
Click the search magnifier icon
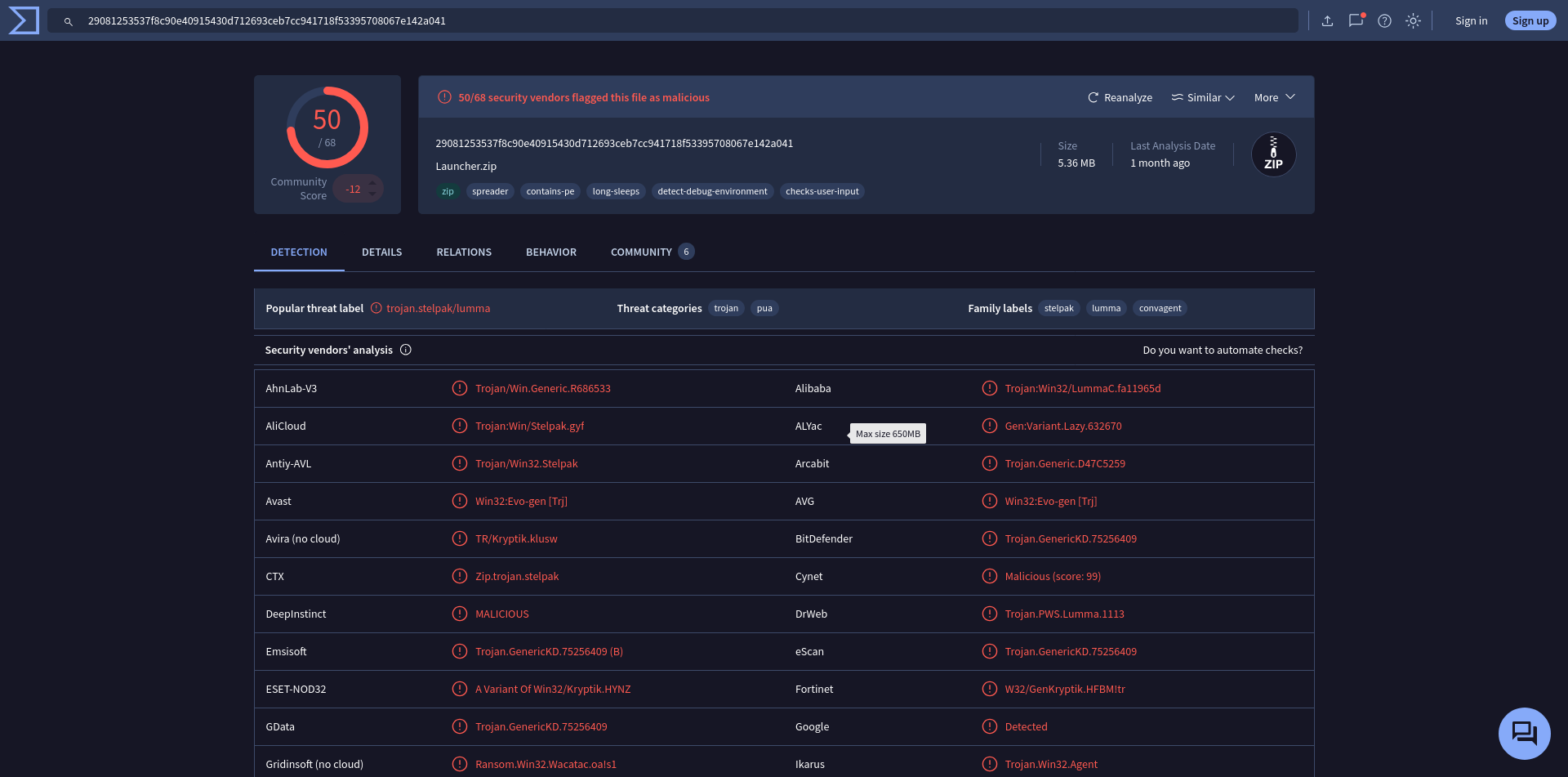[69, 21]
